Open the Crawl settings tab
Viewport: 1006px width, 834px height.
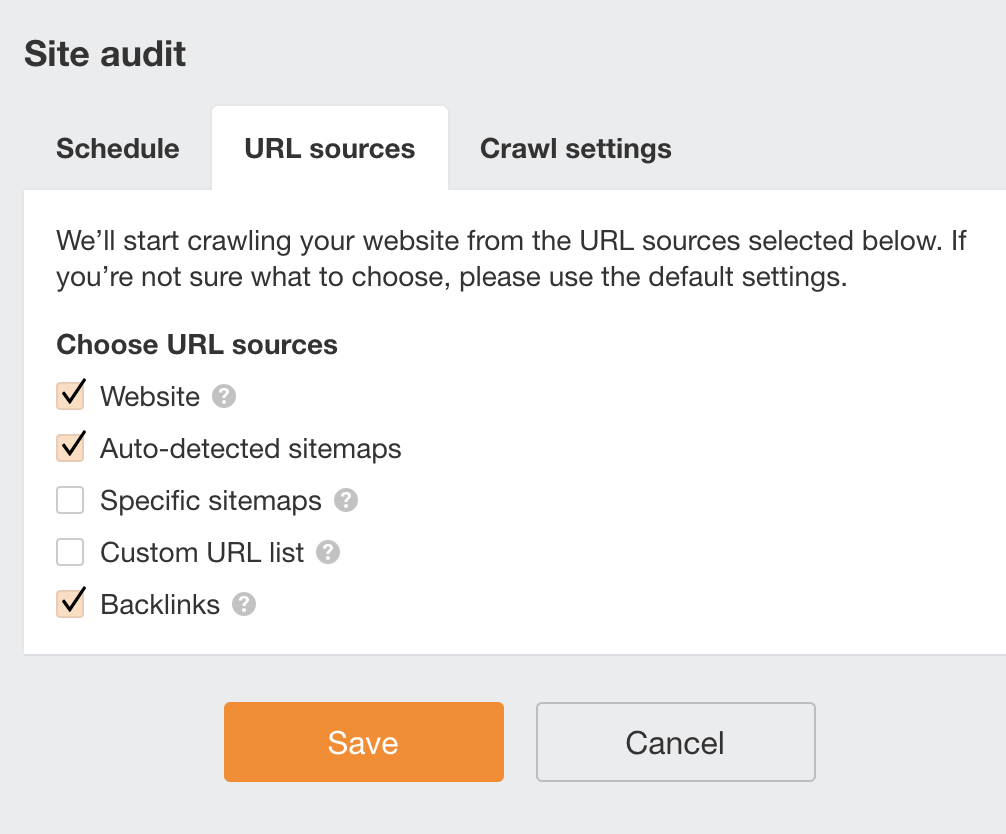(576, 149)
